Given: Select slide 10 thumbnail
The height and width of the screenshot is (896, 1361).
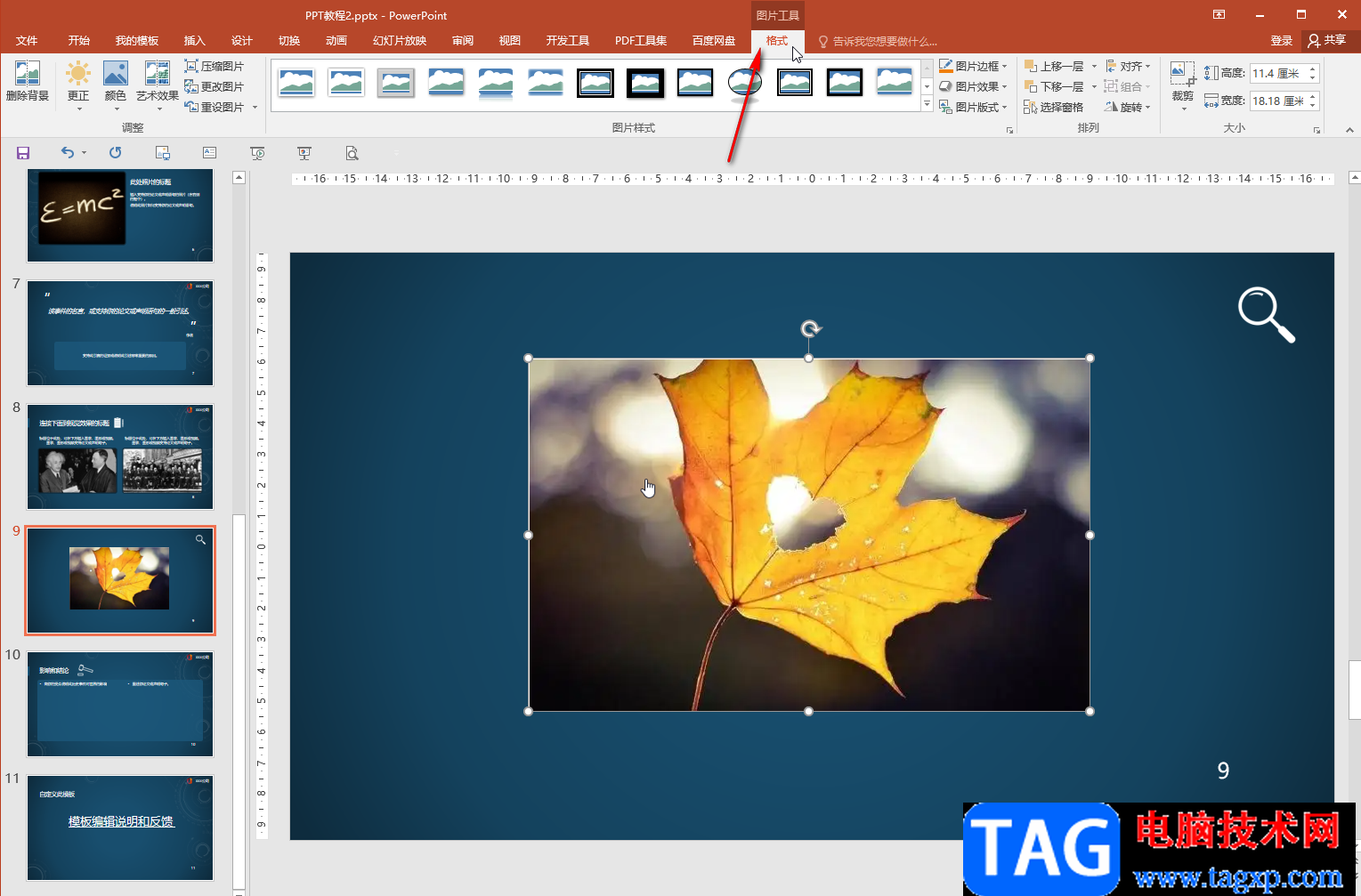Looking at the screenshot, I should [120, 704].
